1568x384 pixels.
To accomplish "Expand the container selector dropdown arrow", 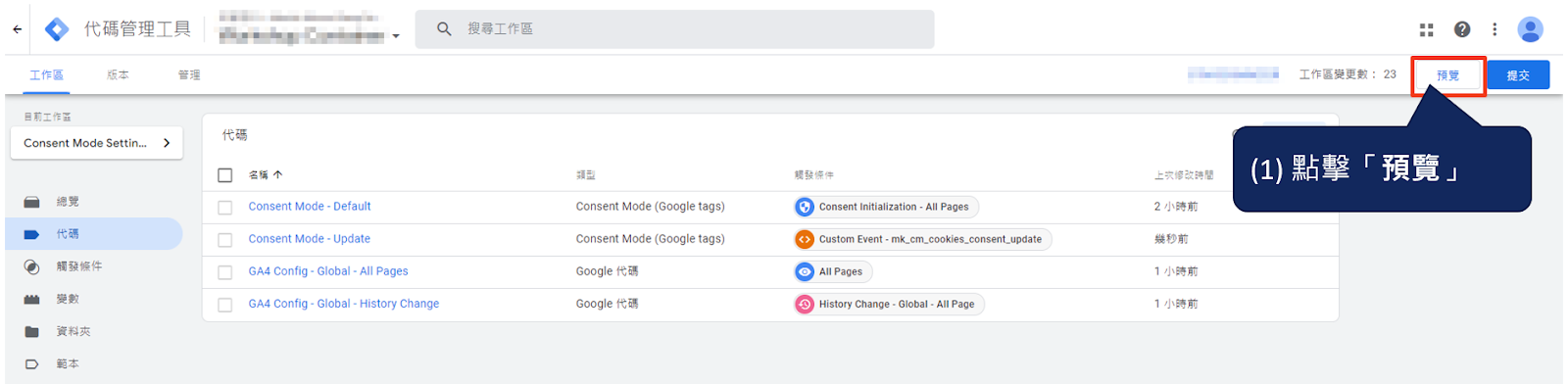I will (396, 36).
